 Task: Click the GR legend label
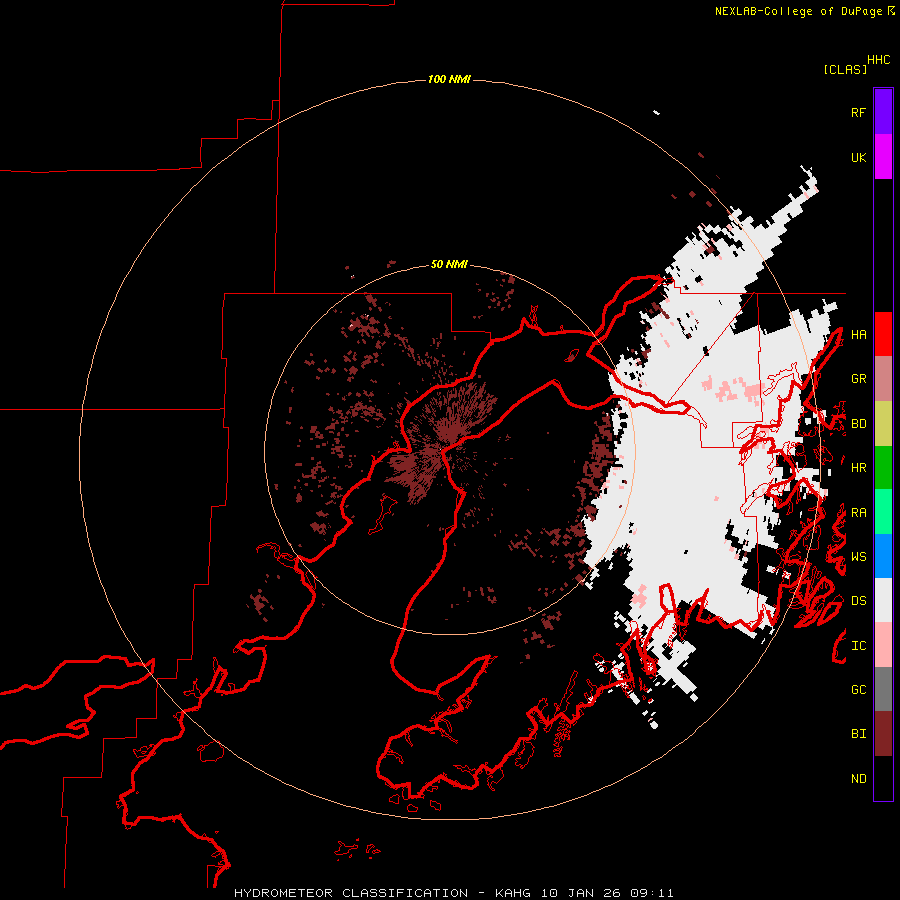coord(858,379)
